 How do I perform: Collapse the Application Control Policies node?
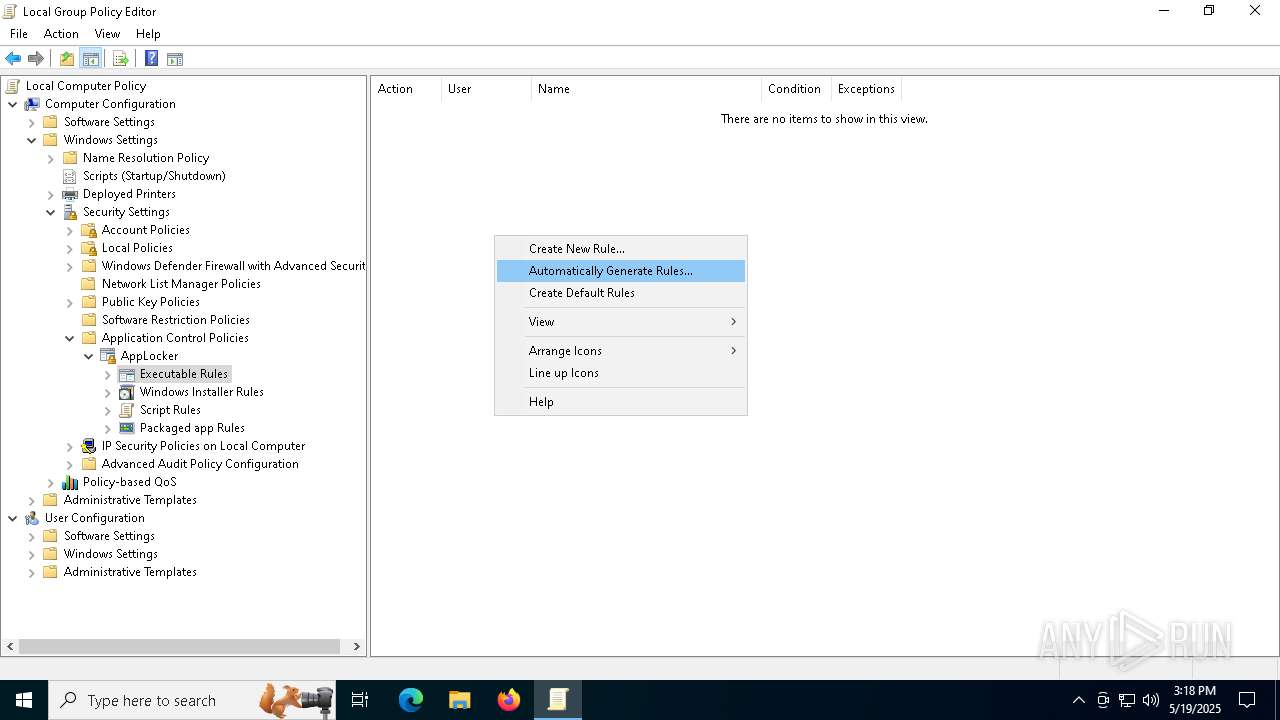pos(70,338)
